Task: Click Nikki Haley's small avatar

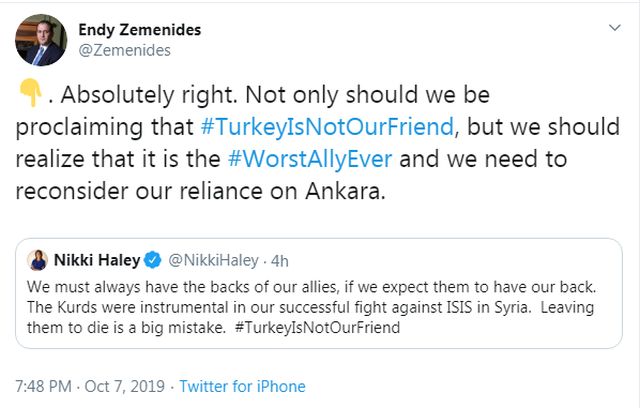Action: point(41,260)
